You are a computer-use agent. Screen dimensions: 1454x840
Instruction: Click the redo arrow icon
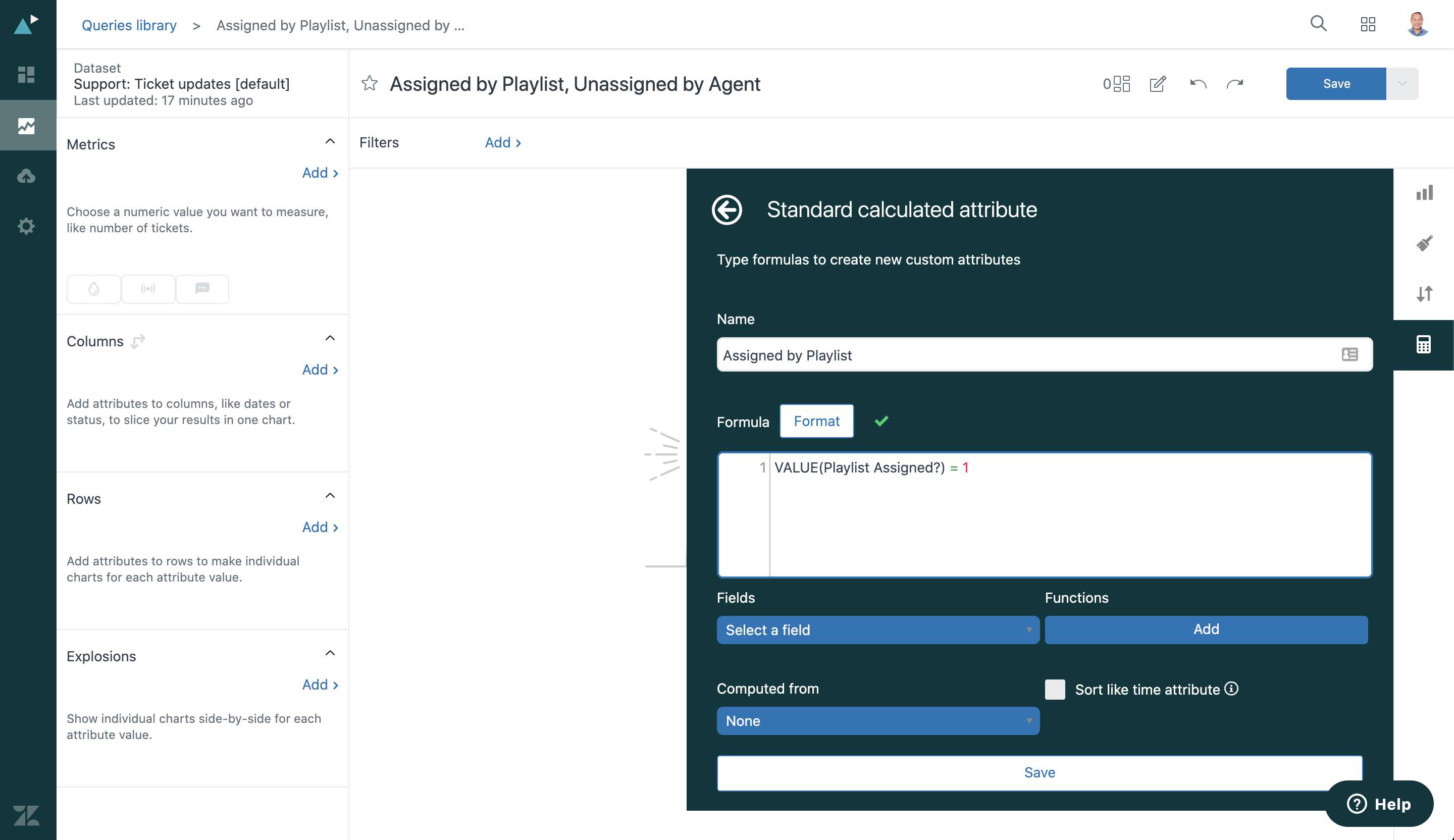click(x=1235, y=84)
